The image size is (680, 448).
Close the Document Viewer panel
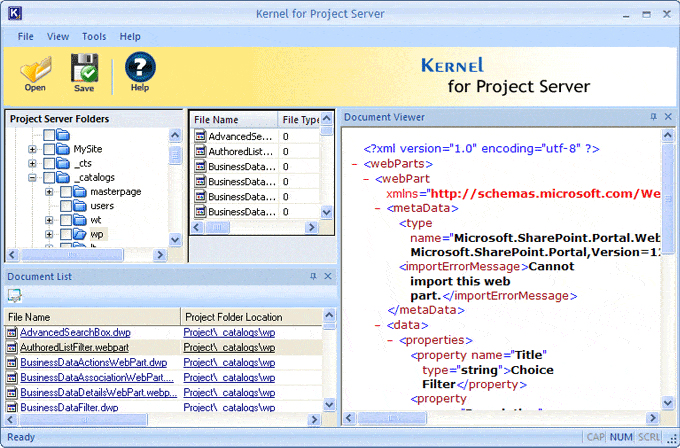668,117
